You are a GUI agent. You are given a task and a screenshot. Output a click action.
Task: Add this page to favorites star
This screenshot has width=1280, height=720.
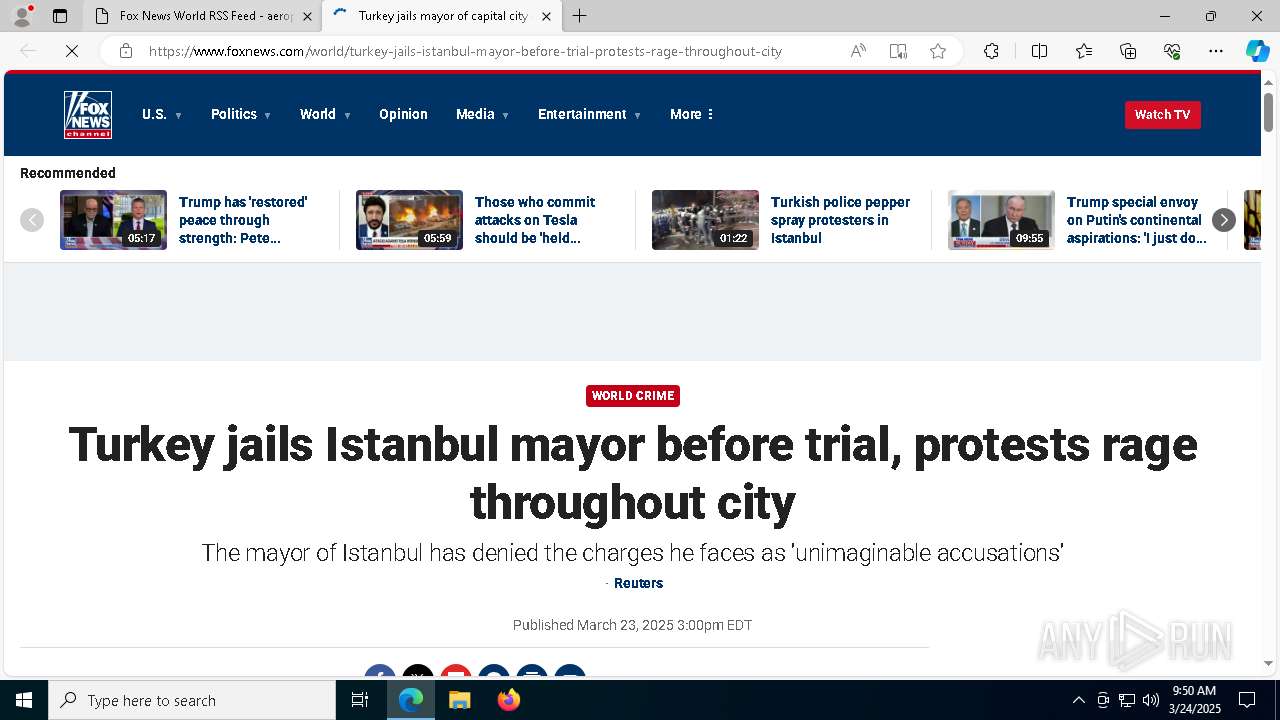(938, 51)
